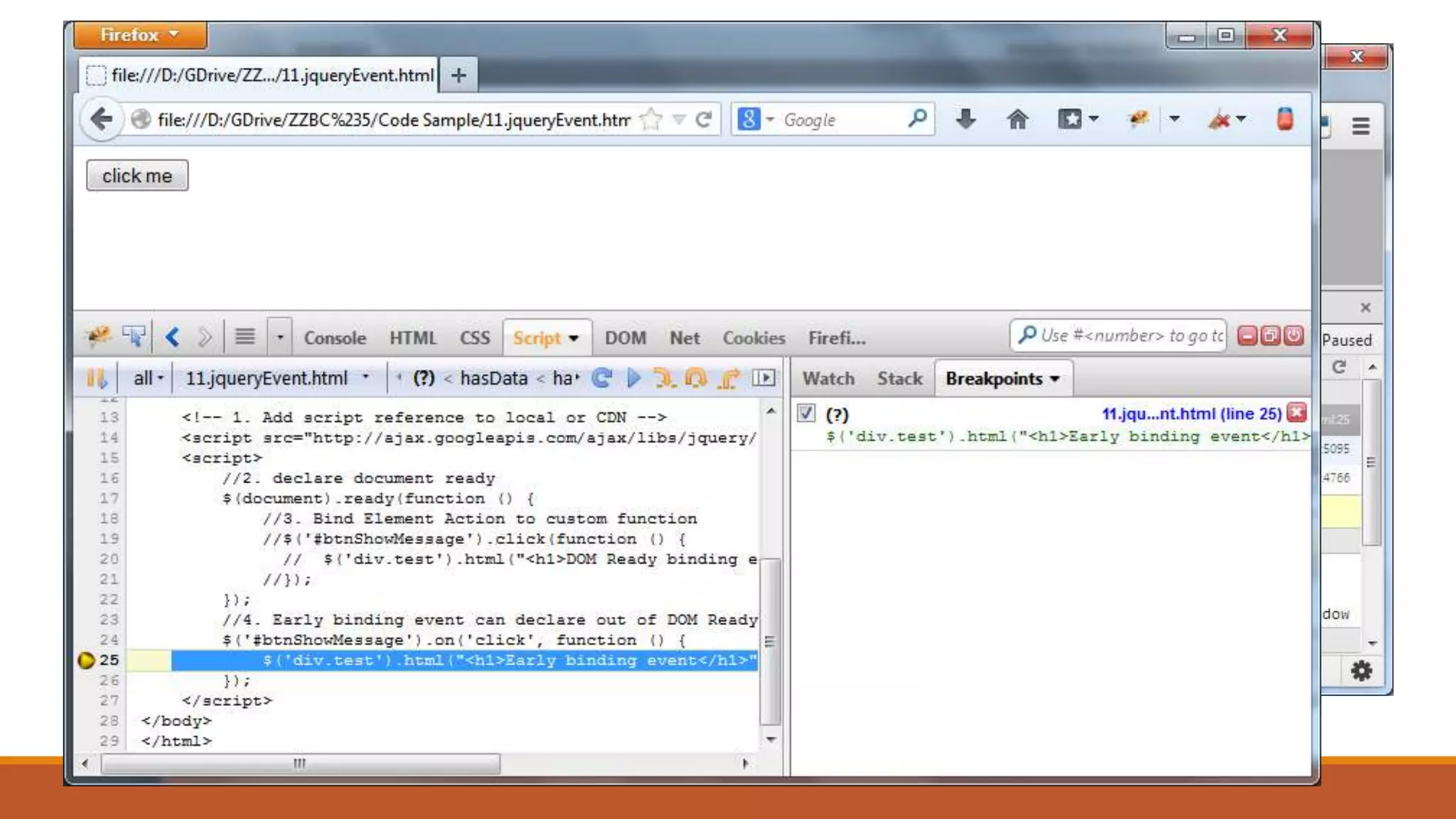Click the 'click me' page button
The image size is (1456, 819).
tap(137, 176)
